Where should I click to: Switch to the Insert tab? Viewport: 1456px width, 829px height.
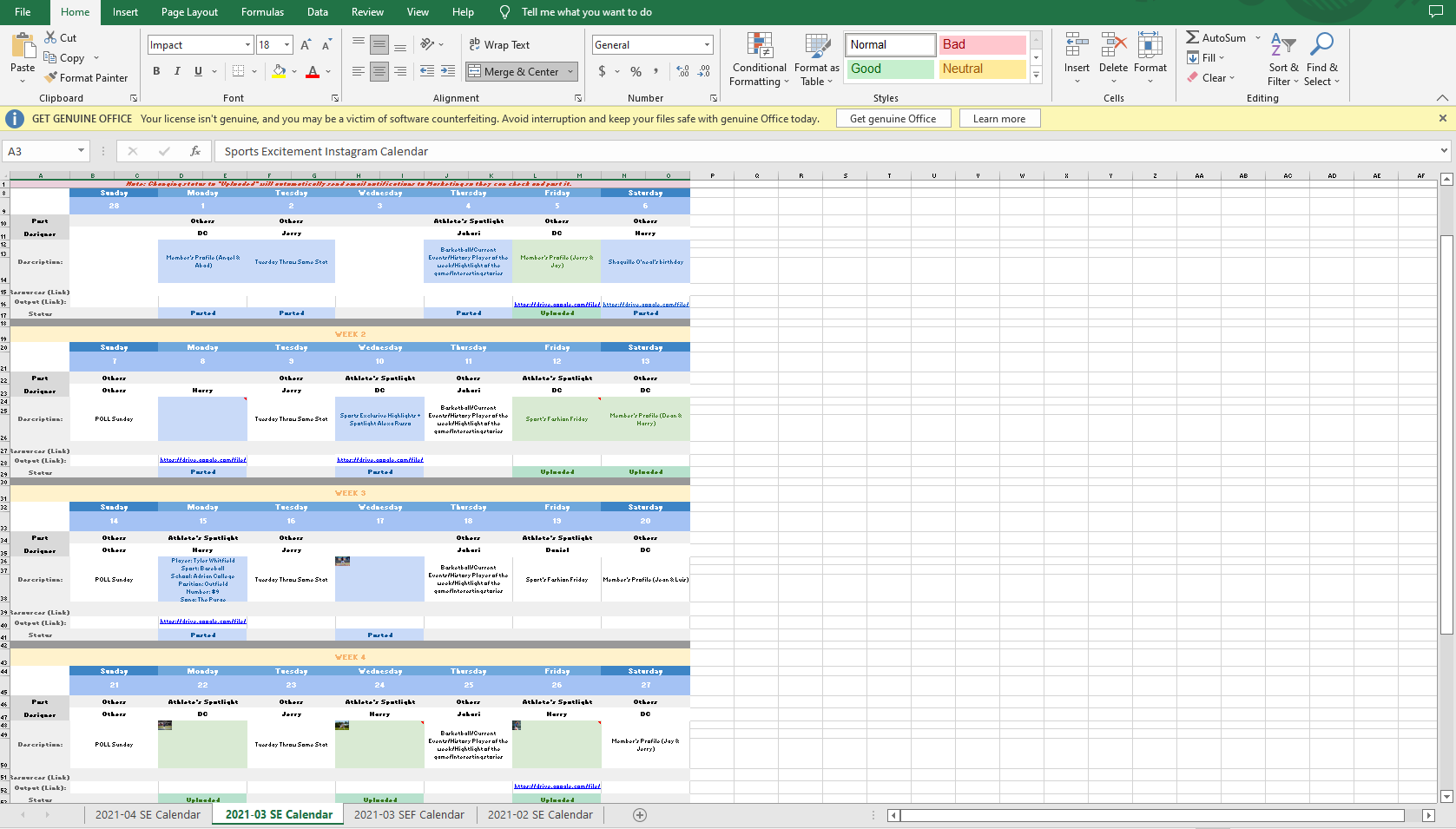[125, 12]
